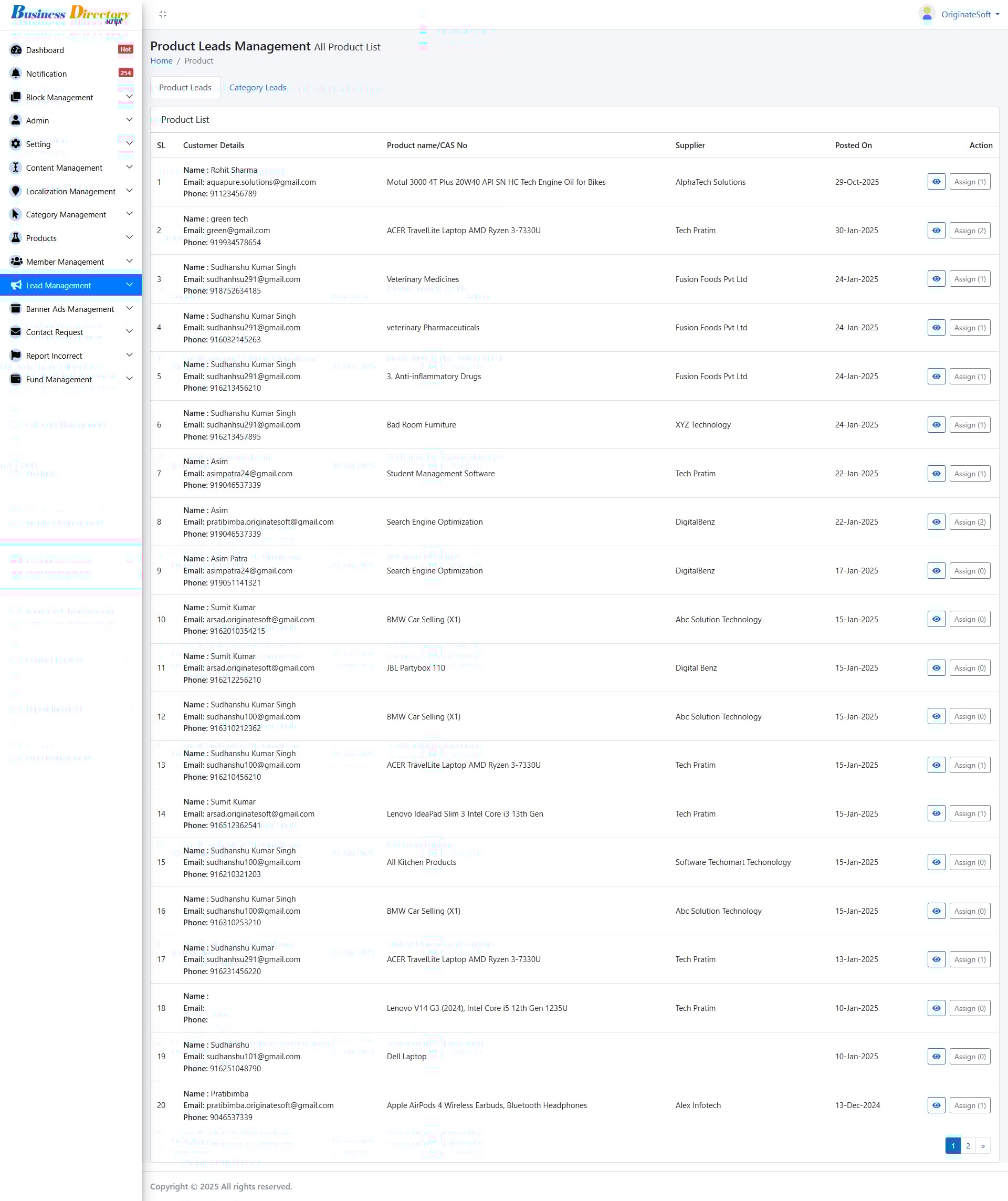Image resolution: width=1008 pixels, height=1201 pixels.
Task: Click the Setting gear icon
Action: click(x=16, y=144)
